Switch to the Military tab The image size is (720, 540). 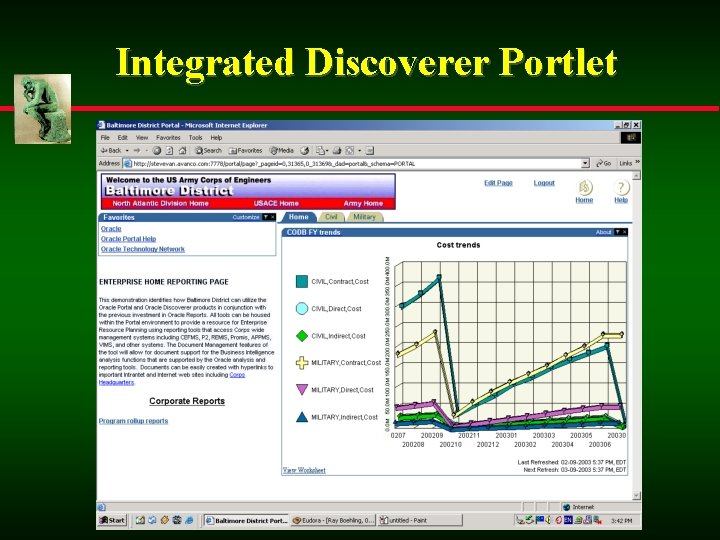365,217
